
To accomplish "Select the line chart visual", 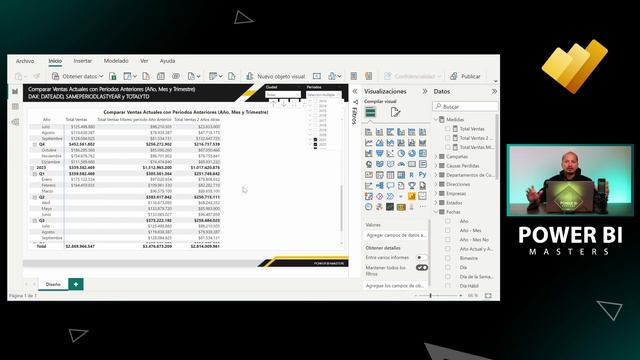I will point(369,142).
